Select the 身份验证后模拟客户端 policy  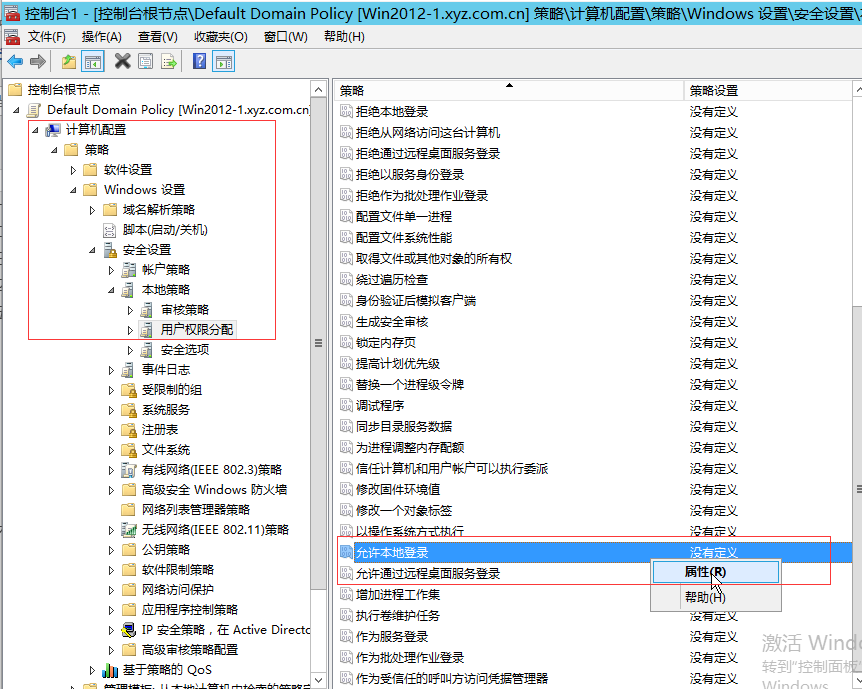coord(416,301)
